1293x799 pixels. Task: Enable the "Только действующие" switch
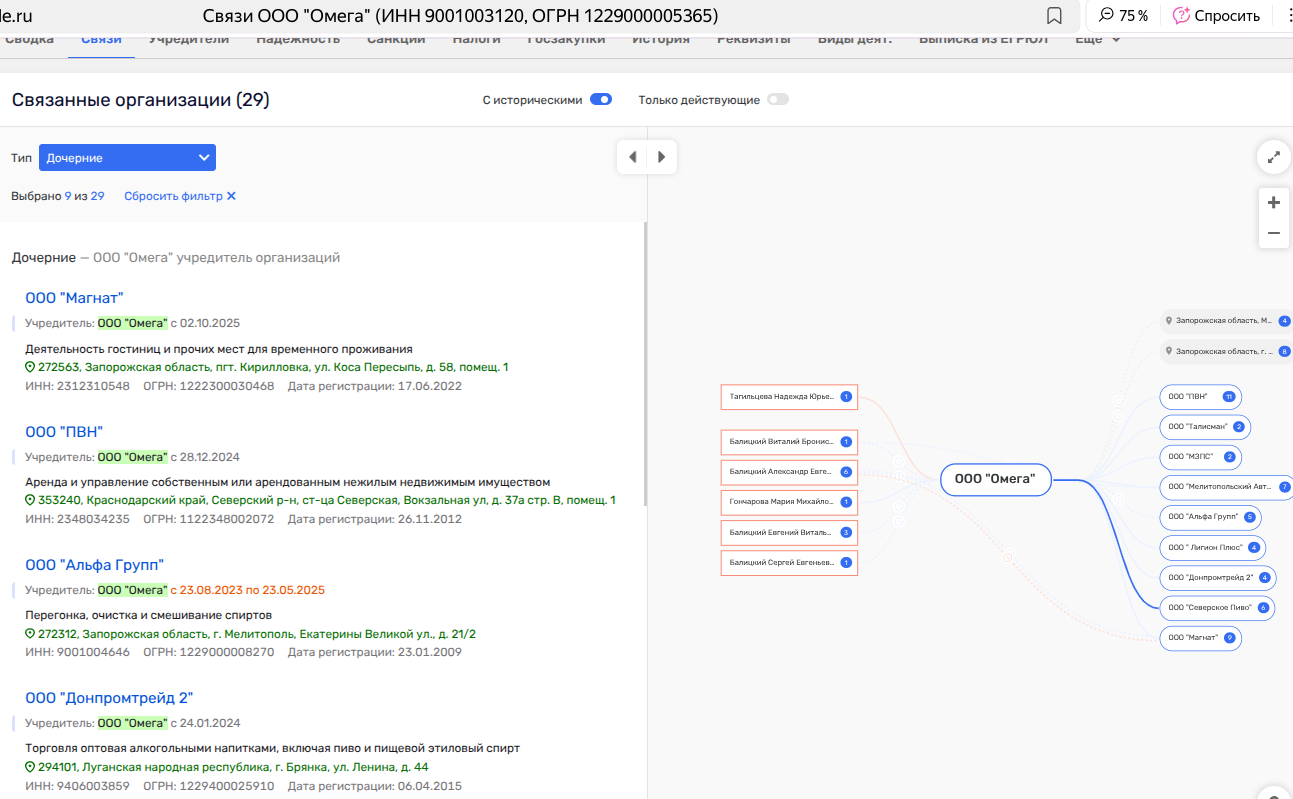(777, 100)
